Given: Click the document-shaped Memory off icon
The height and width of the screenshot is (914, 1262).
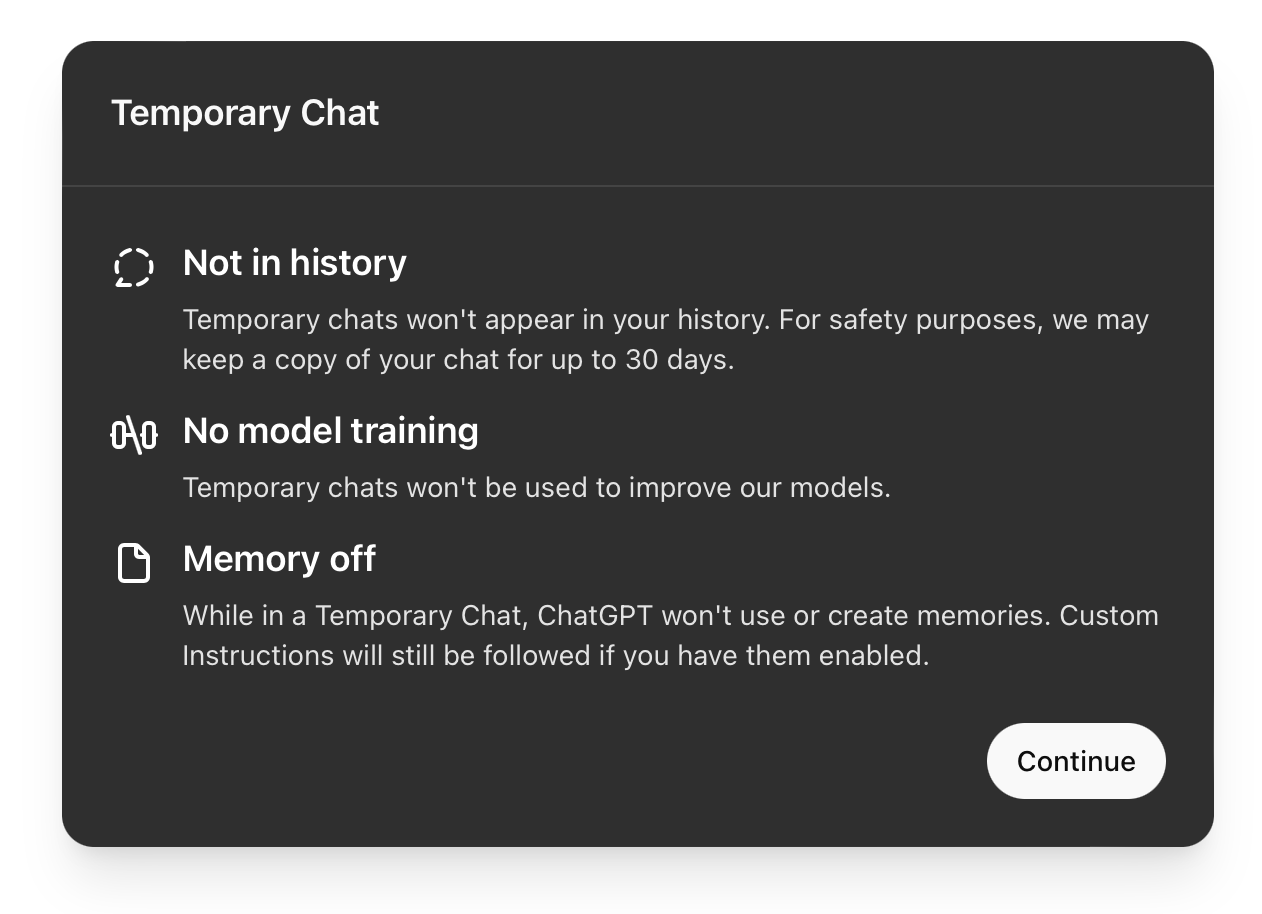Looking at the screenshot, I should (133, 563).
